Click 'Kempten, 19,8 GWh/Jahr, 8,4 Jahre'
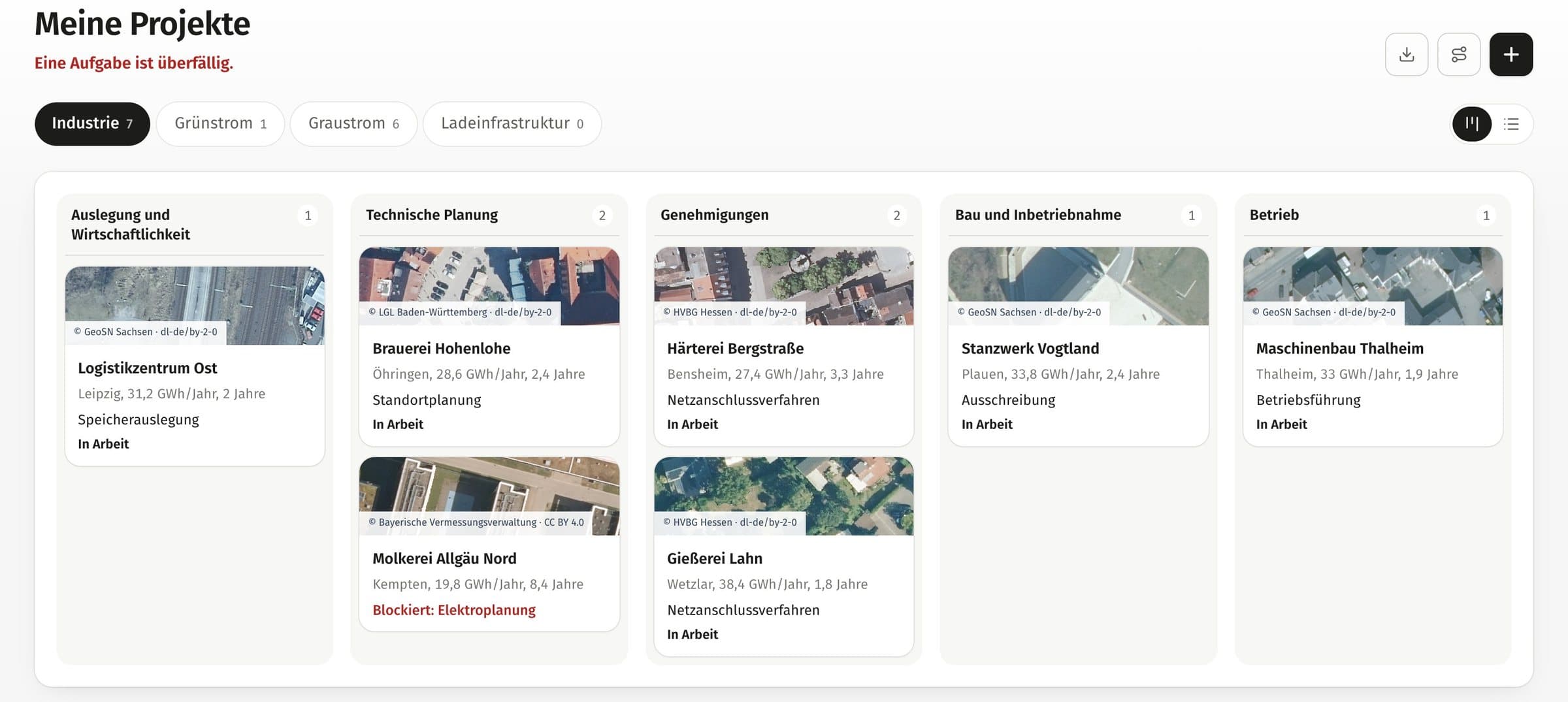 point(478,584)
